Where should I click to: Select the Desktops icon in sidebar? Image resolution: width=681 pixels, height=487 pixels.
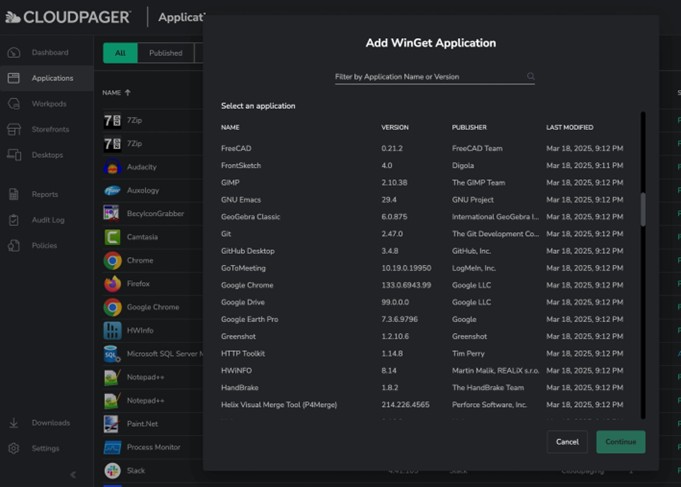14,155
